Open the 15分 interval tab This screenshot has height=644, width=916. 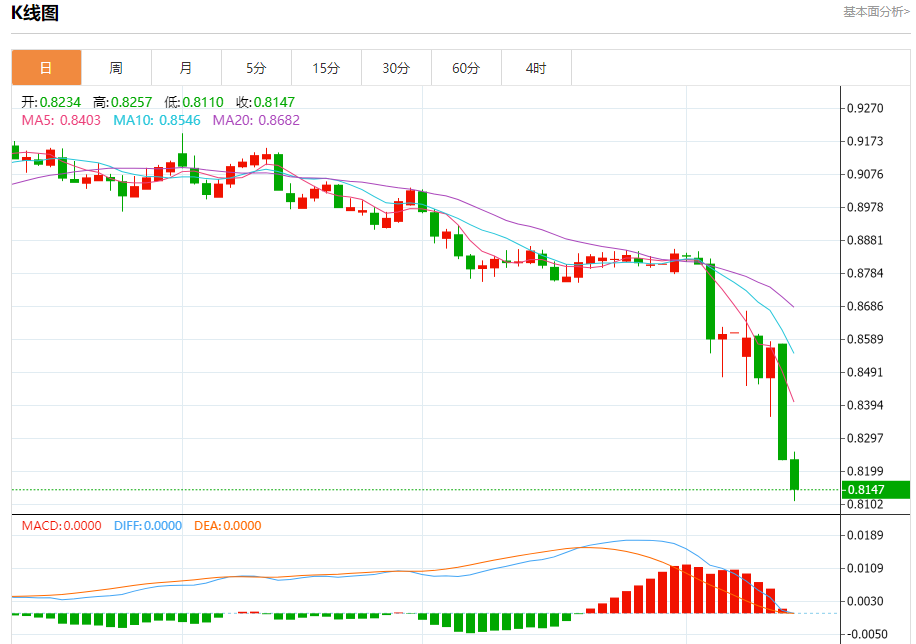click(327, 68)
